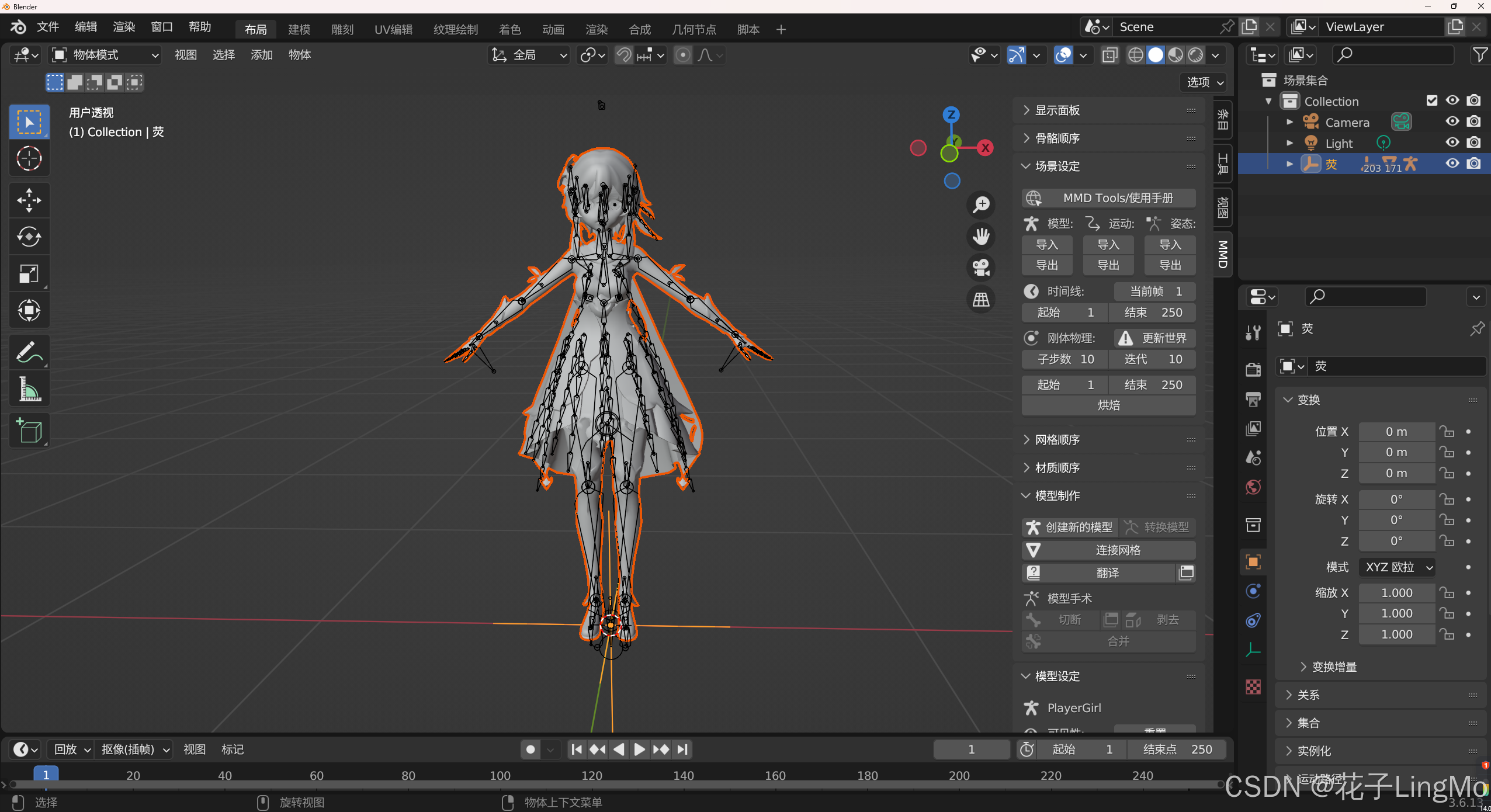Viewport: 1491px width, 812px height.
Task: Click the 烘焙 bake button
Action: click(1108, 405)
